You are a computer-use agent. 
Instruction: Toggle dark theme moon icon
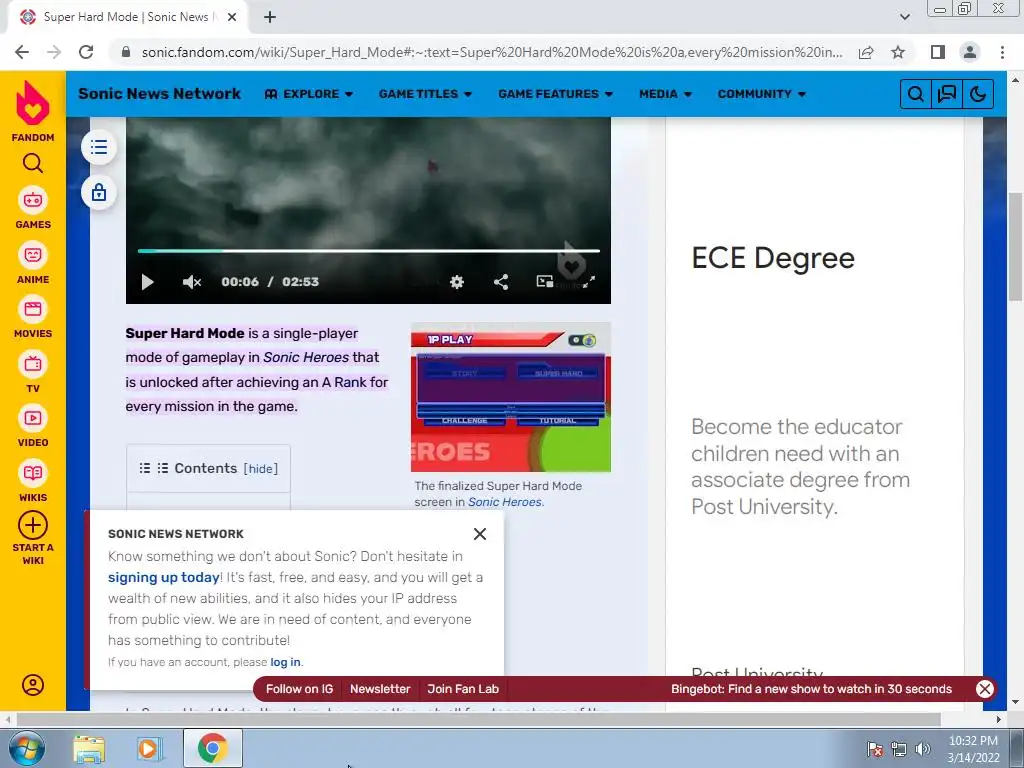[x=978, y=94]
